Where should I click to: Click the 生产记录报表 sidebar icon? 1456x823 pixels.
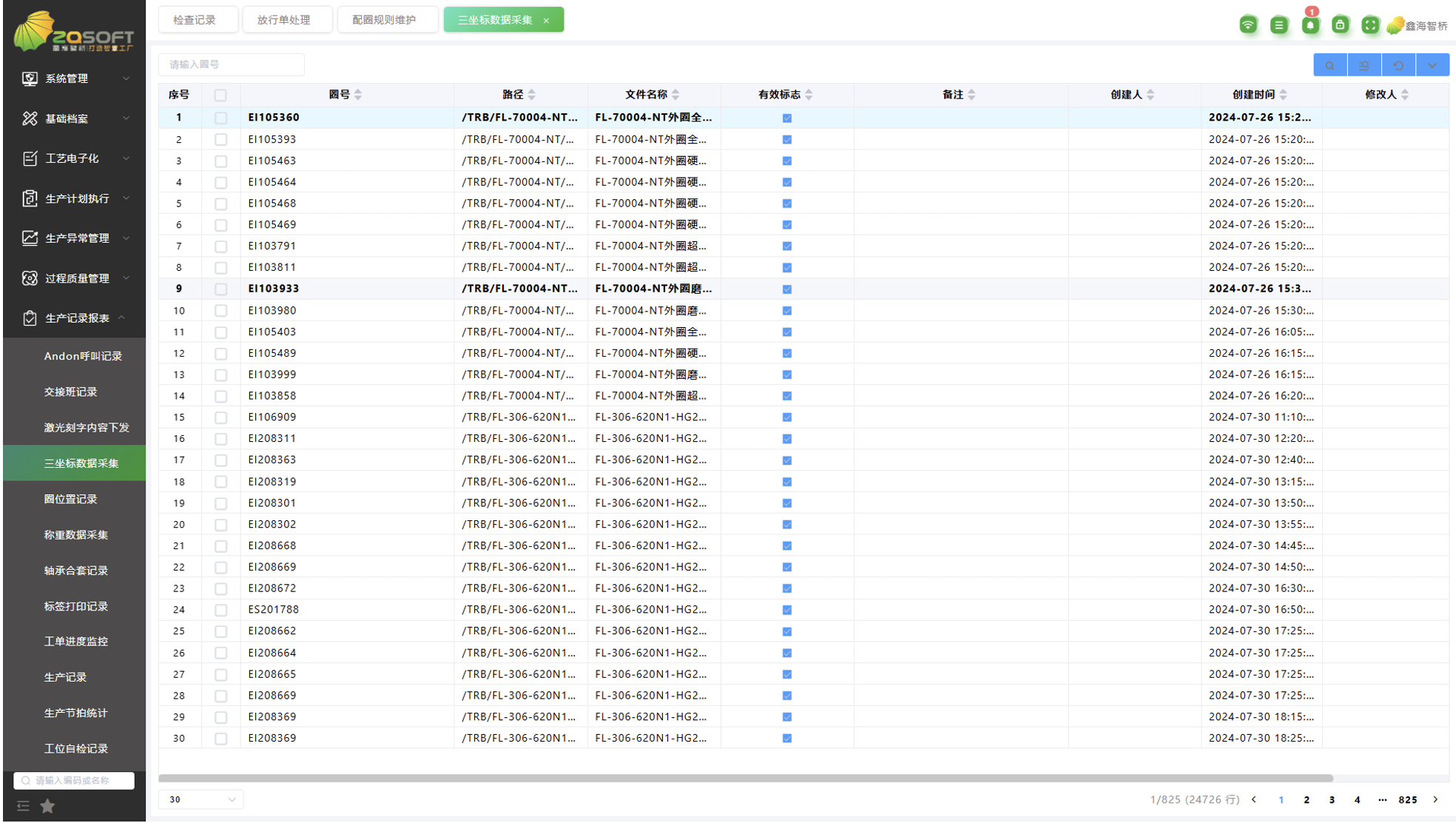coord(30,318)
